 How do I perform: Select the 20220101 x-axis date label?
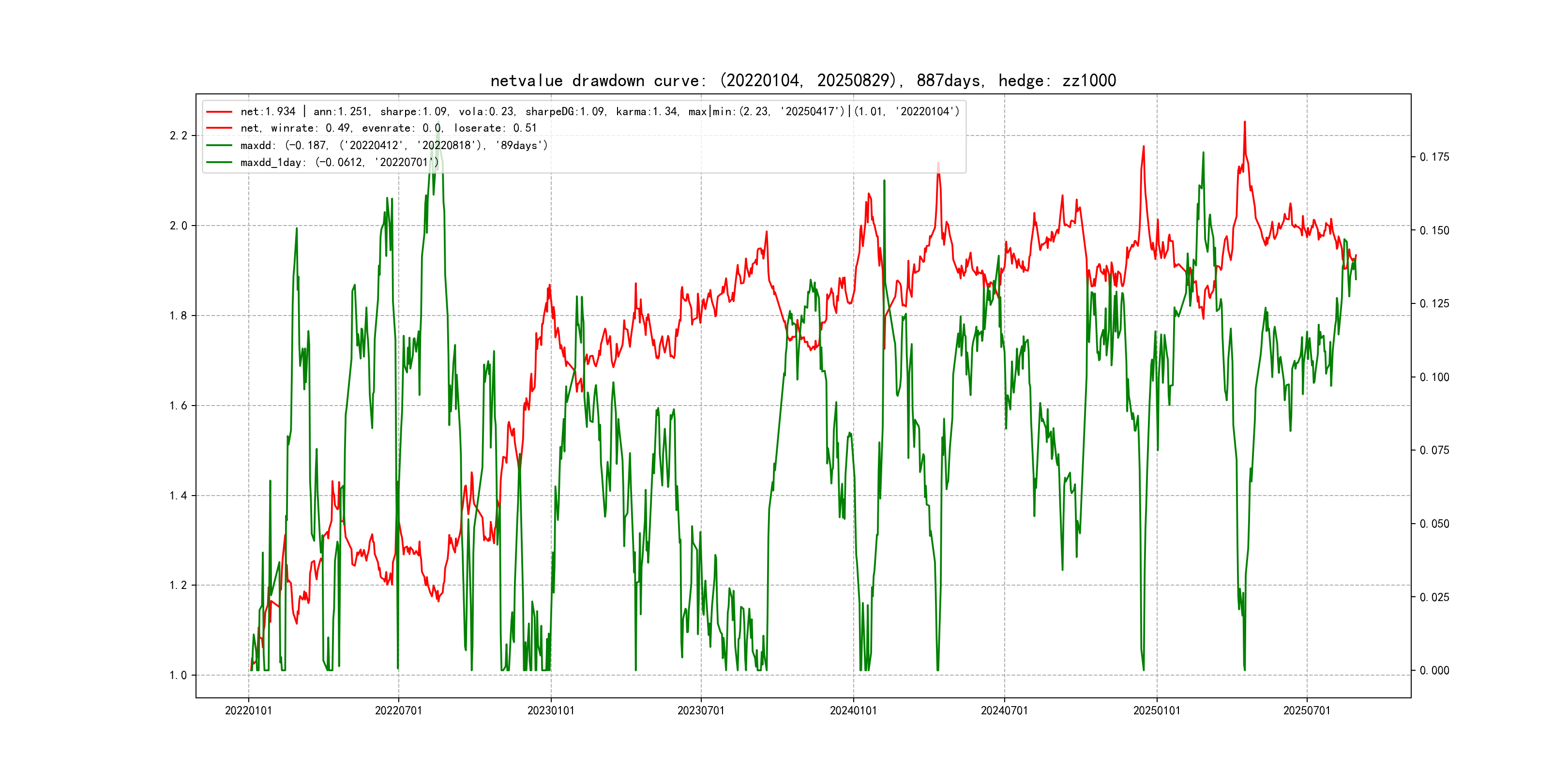[248, 711]
